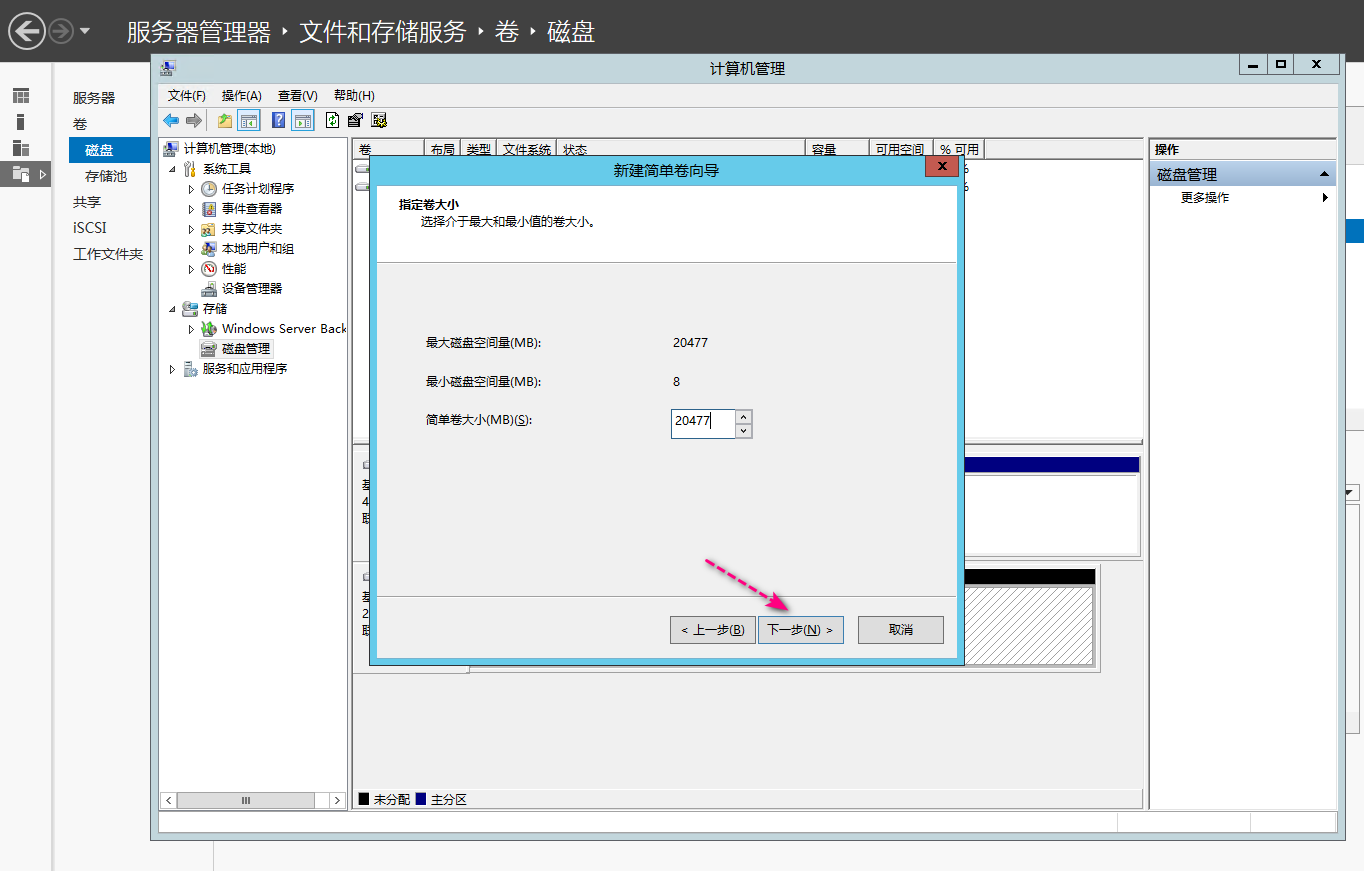Open the Dashboard grid icon in Server Manager

point(21,96)
